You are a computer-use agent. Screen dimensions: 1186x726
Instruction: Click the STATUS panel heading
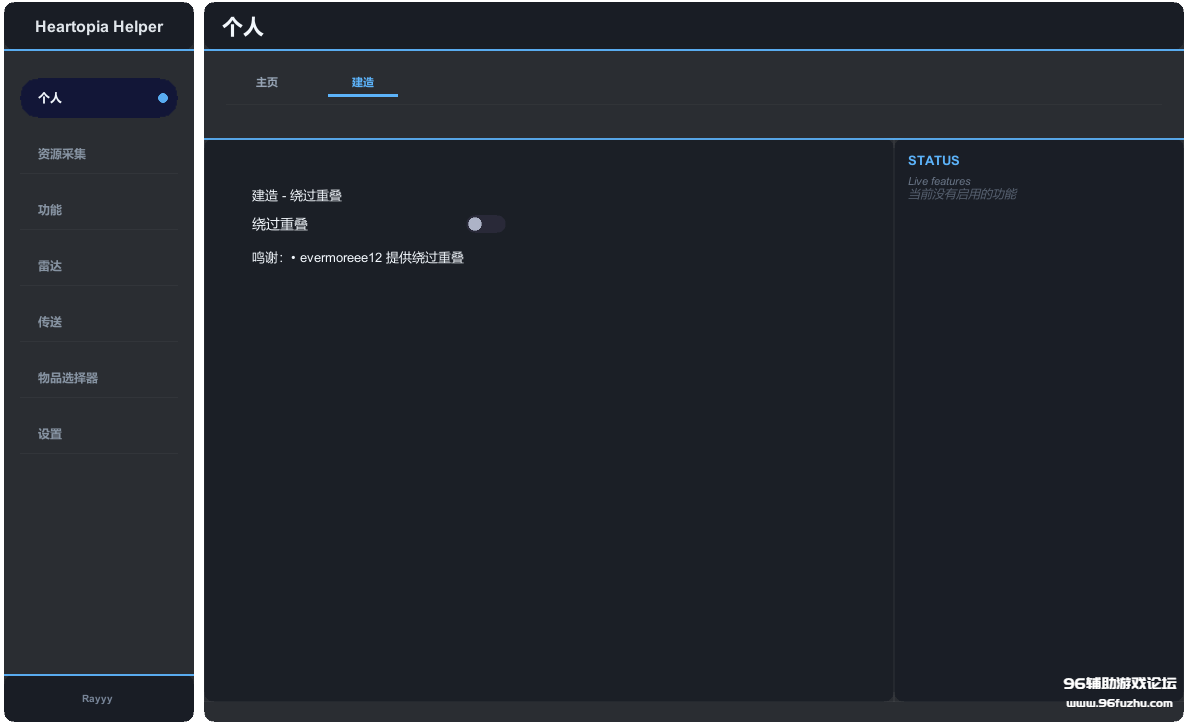pos(933,160)
